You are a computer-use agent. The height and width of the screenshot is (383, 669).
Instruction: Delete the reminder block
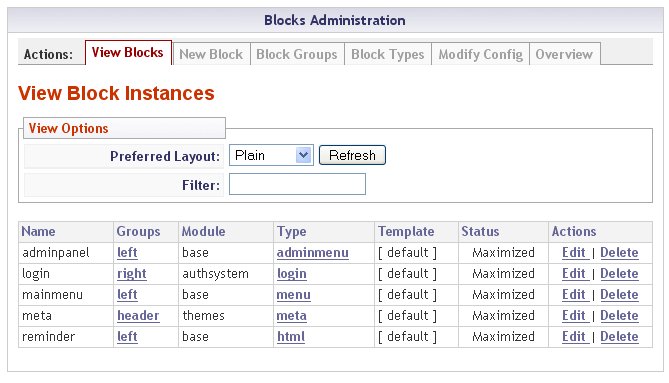click(x=619, y=337)
